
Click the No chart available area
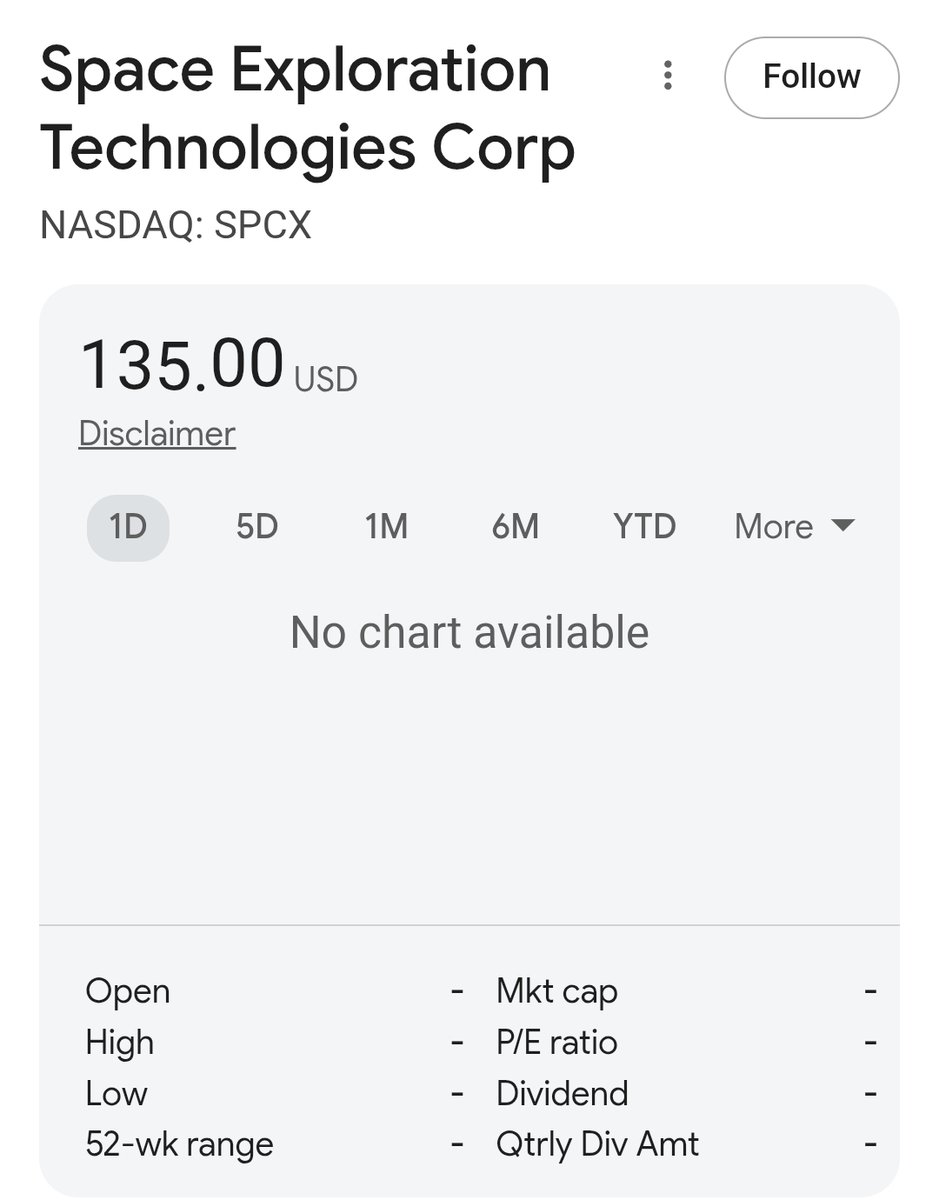coord(469,633)
